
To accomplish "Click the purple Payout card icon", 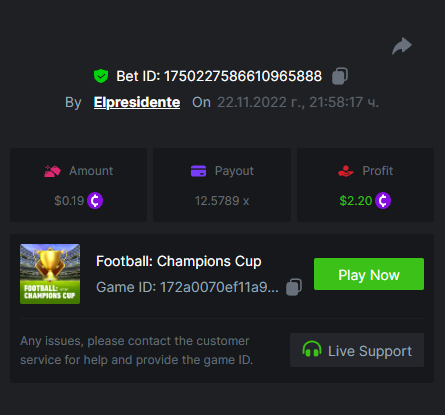I will pyautogui.click(x=198, y=171).
